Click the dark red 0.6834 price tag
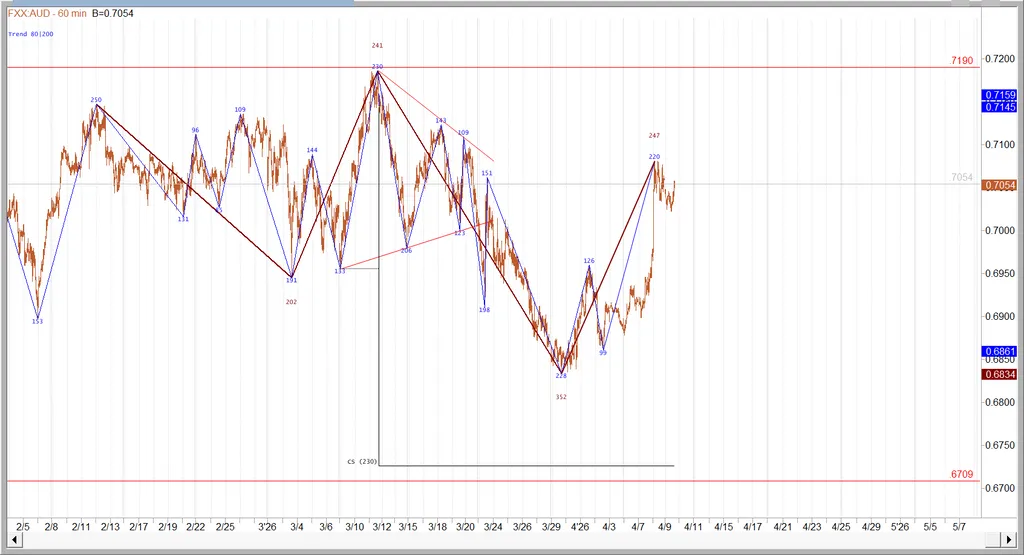Image resolution: width=1024 pixels, height=555 pixels. pyautogui.click(x=1000, y=374)
